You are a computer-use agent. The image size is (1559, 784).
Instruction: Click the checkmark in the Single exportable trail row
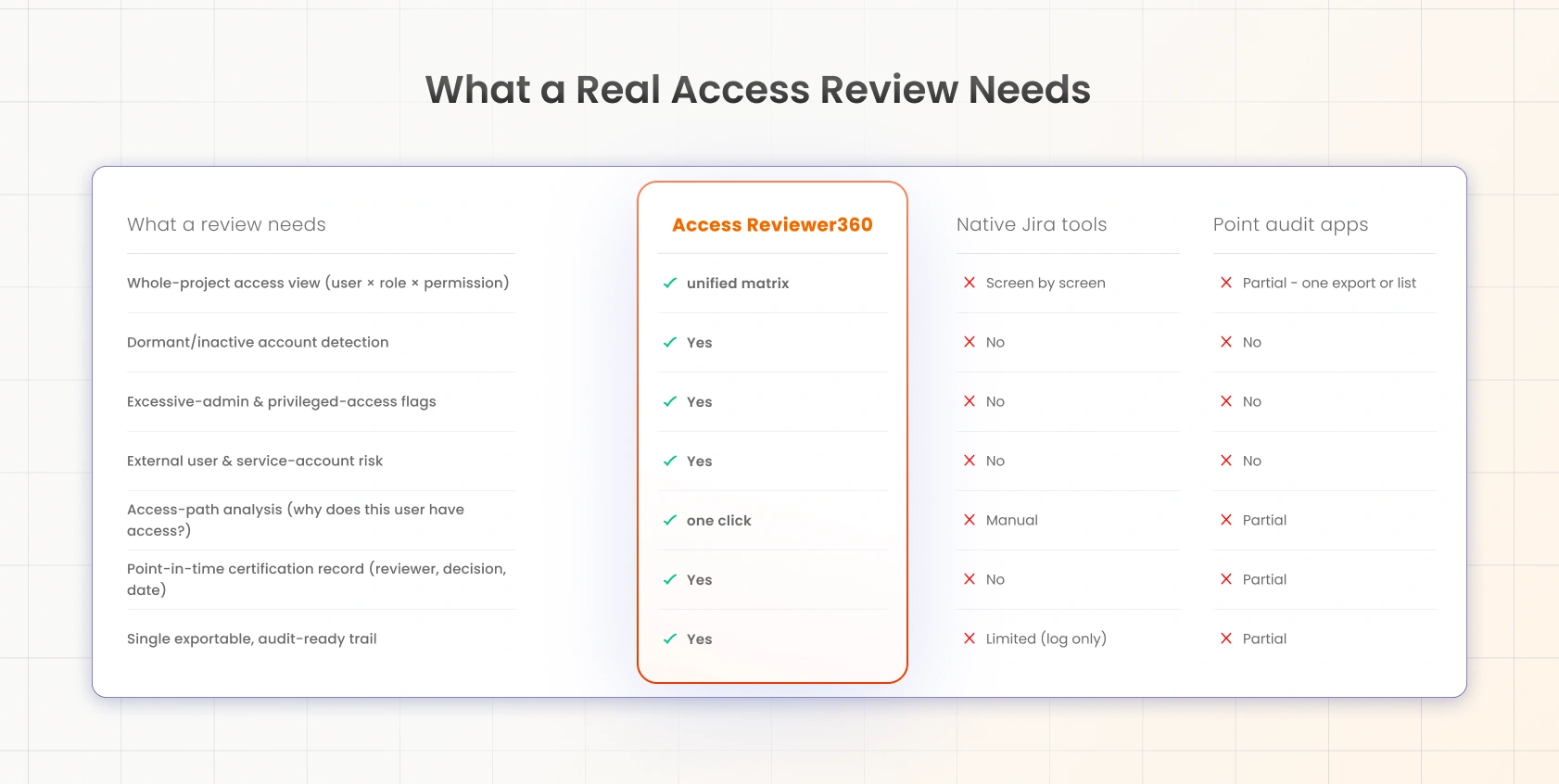click(670, 639)
